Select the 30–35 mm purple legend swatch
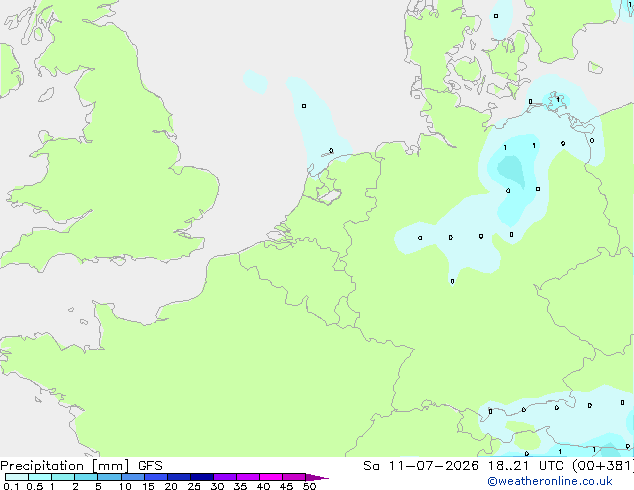634x490 pixels. 225,477
